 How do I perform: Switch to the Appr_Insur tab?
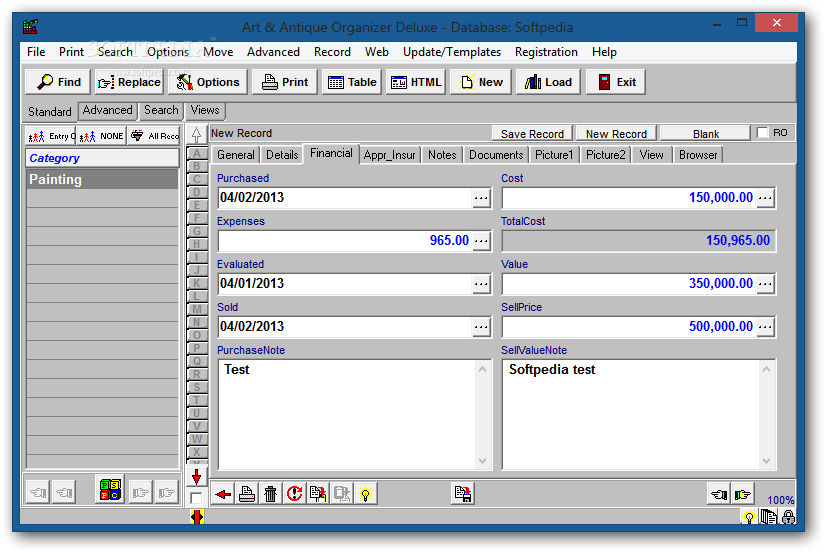[x=389, y=155]
